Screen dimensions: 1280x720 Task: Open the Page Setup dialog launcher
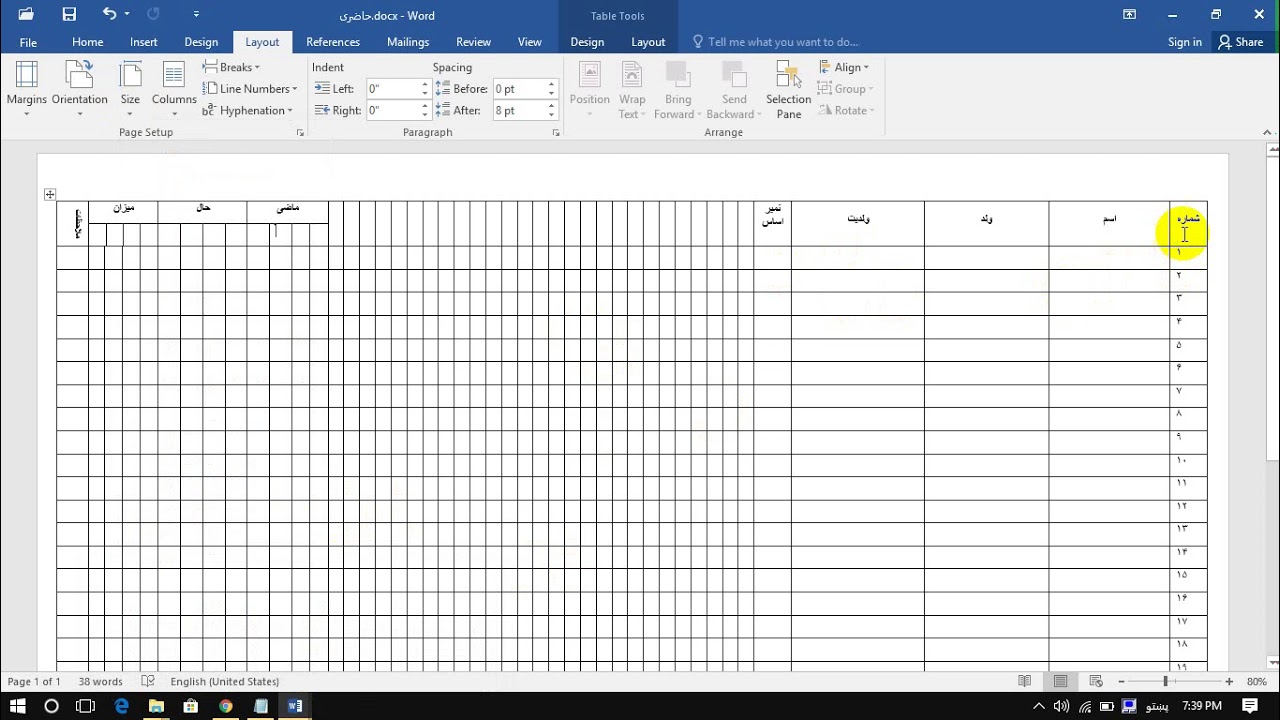300,132
